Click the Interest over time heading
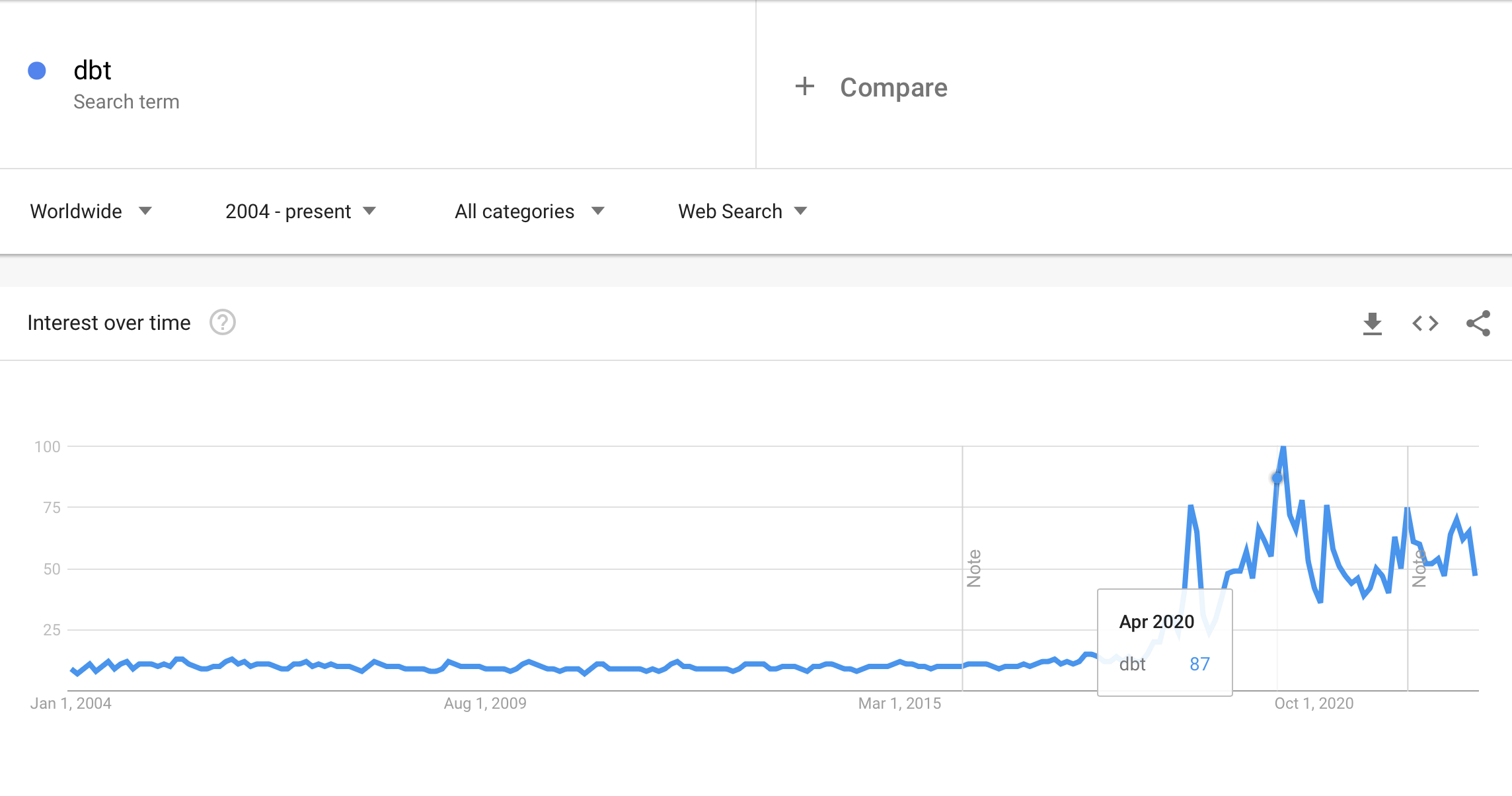The width and height of the screenshot is (1512, 796). point(109,323)
